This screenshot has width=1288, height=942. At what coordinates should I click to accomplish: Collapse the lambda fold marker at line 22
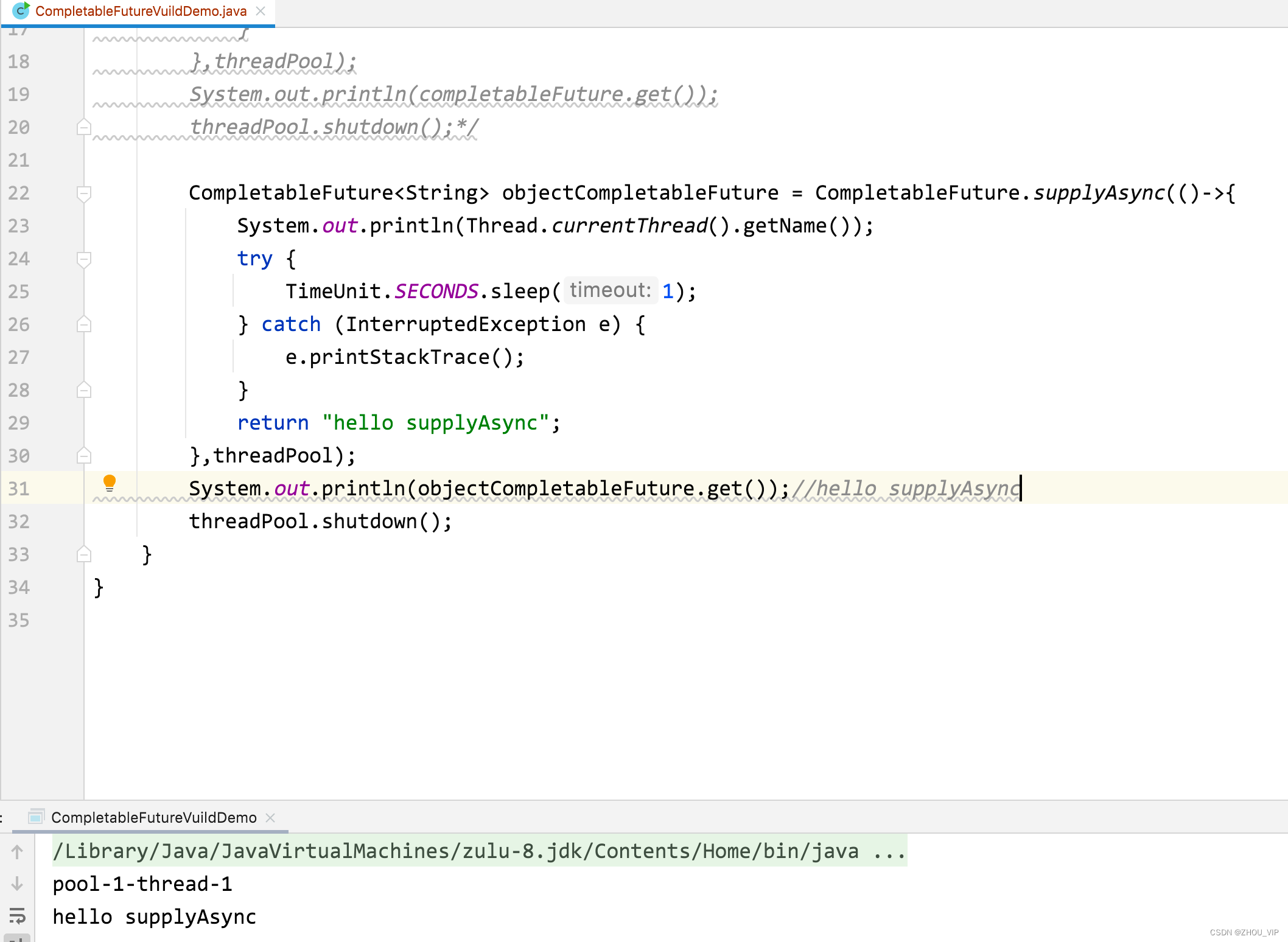pyautogui.click(x=84, y=194)
